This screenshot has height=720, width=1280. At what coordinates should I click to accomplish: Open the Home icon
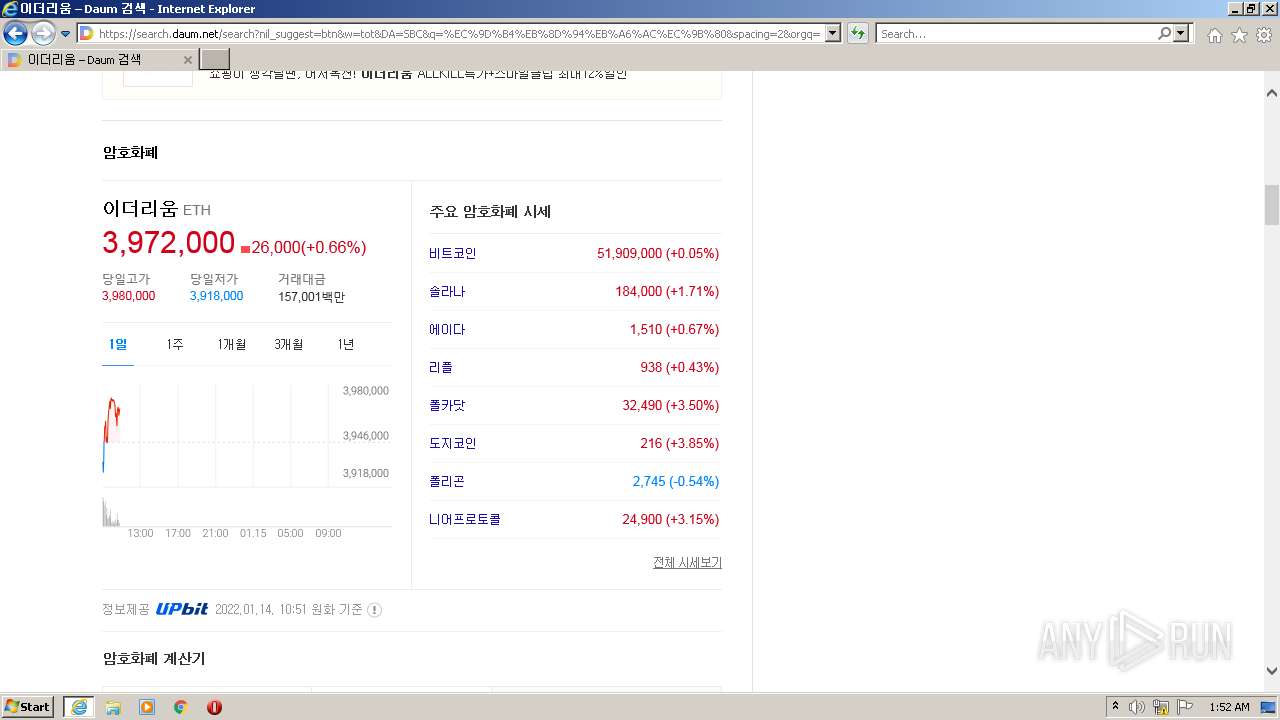(1214, 35)
